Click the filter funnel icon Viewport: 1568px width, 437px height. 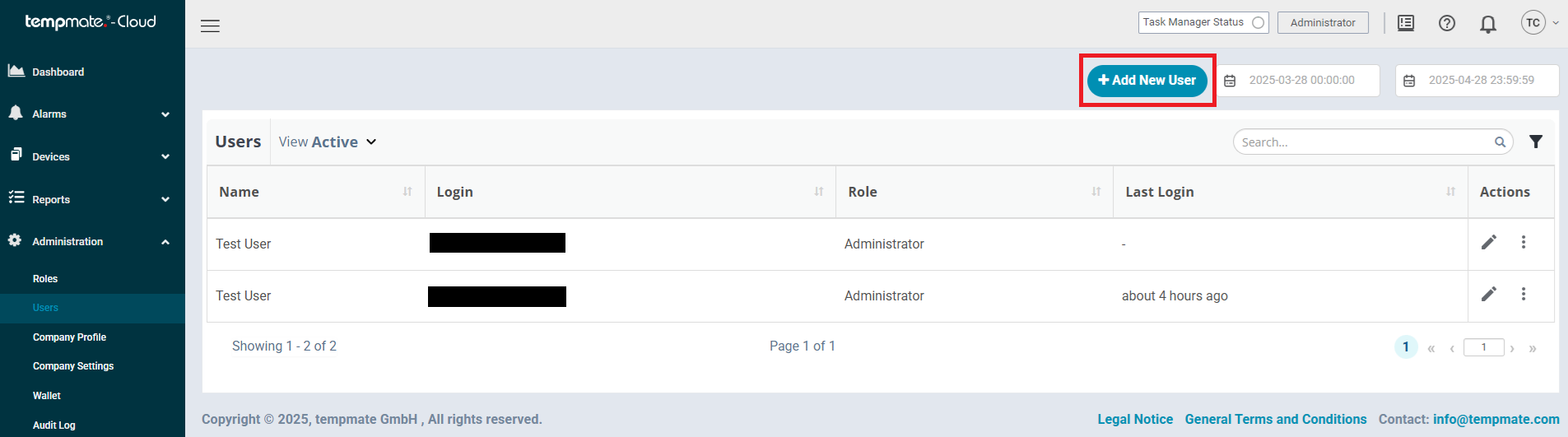click(x=1535, y=142)
